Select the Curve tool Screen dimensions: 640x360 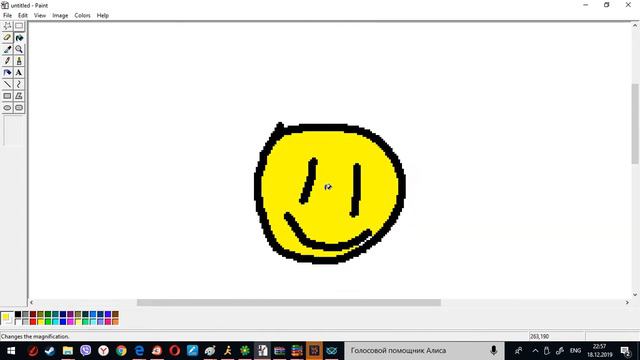(x=19, y=84)
